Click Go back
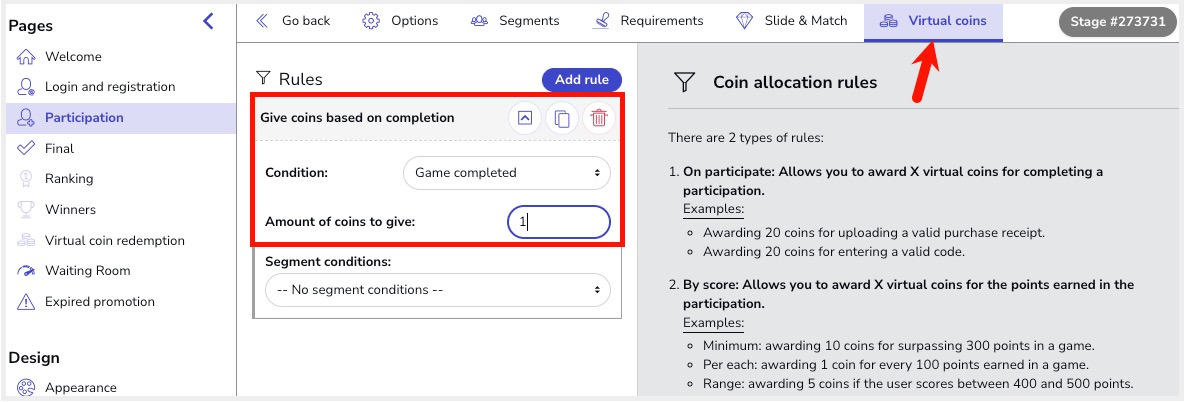The width and height of the screenshot is (1184, 402). (293, 21)
